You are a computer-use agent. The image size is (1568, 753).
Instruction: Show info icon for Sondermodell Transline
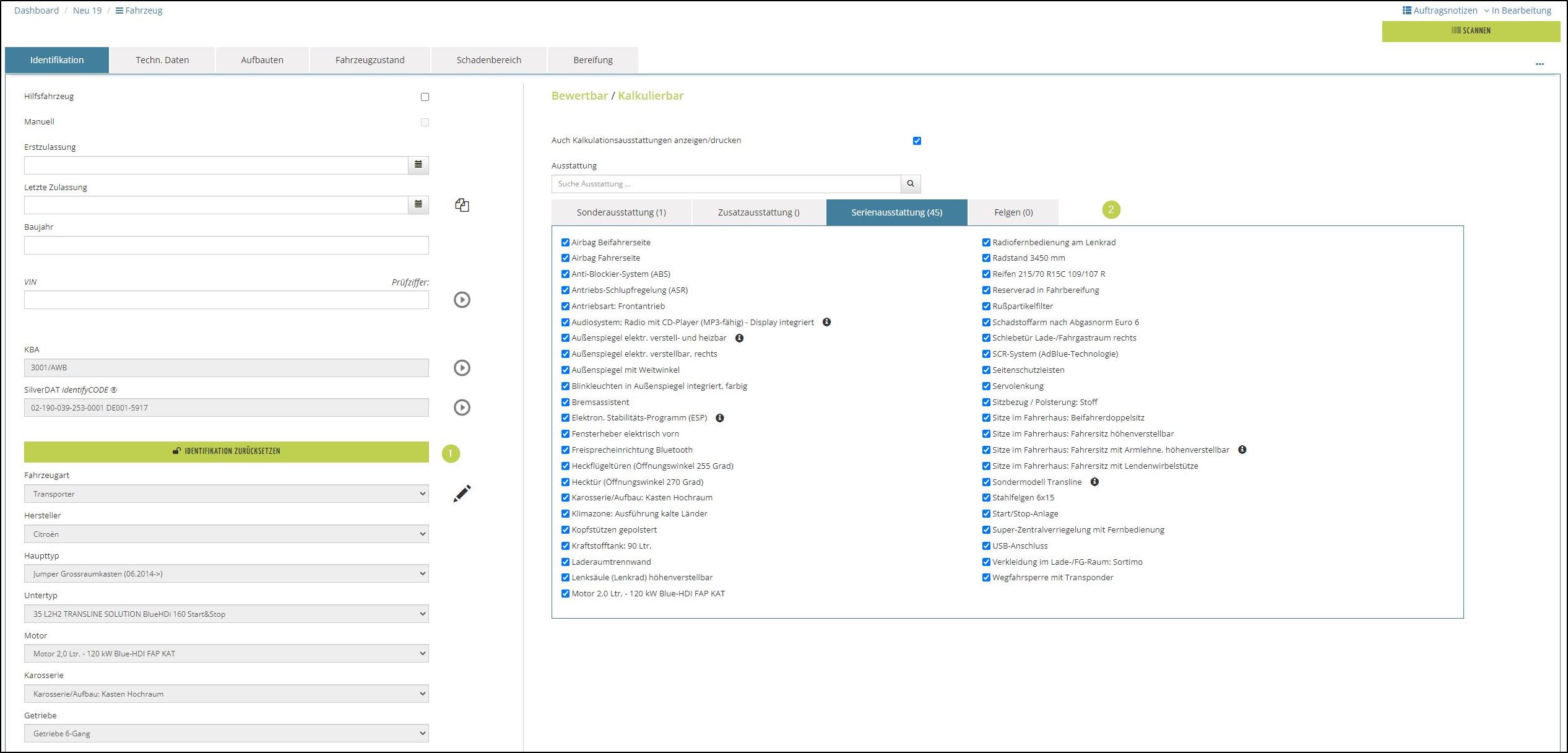[1094, 482]
